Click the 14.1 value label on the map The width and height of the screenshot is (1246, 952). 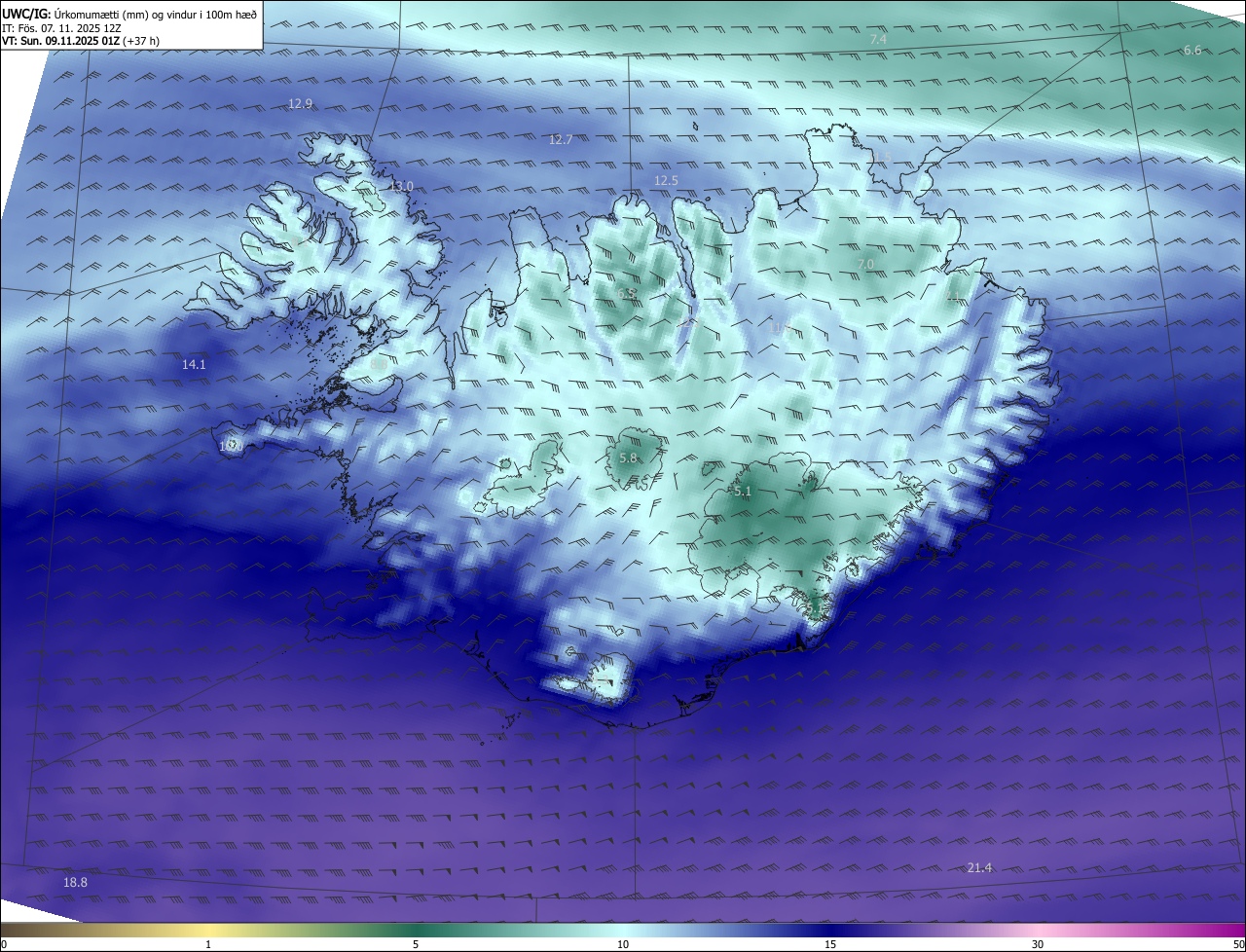click(194, 364)
